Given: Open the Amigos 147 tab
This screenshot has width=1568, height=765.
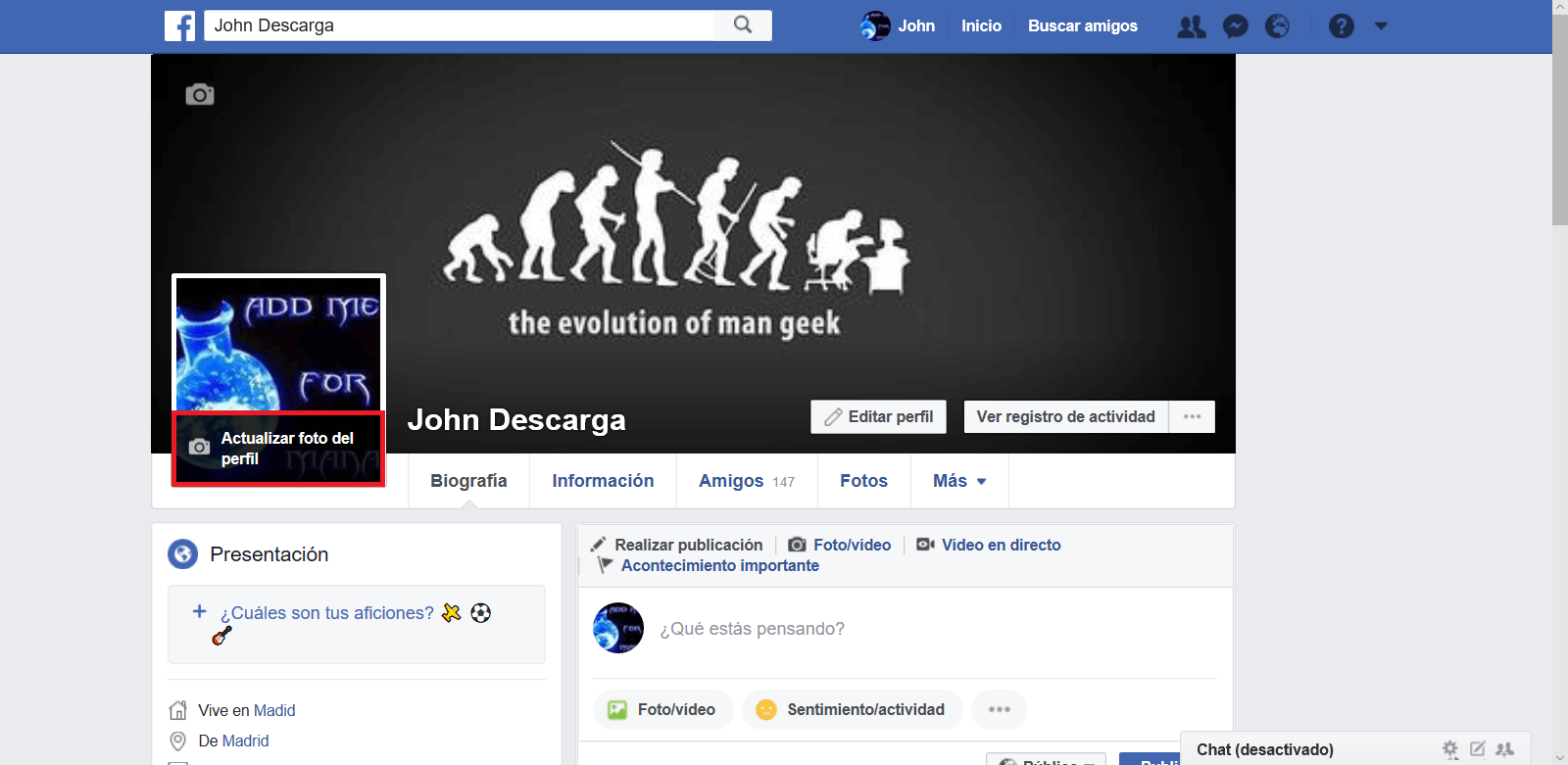Looking at the screenshot, I should 747,481.
